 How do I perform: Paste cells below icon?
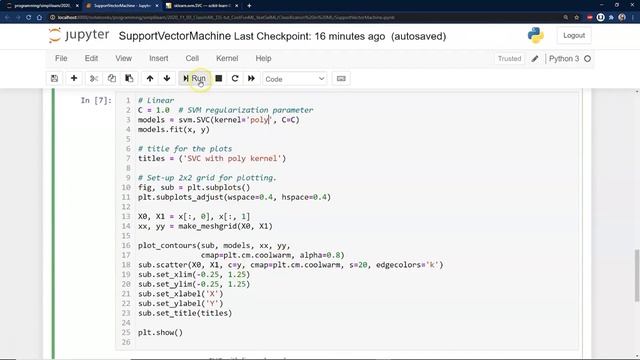[x=129, y=78]
